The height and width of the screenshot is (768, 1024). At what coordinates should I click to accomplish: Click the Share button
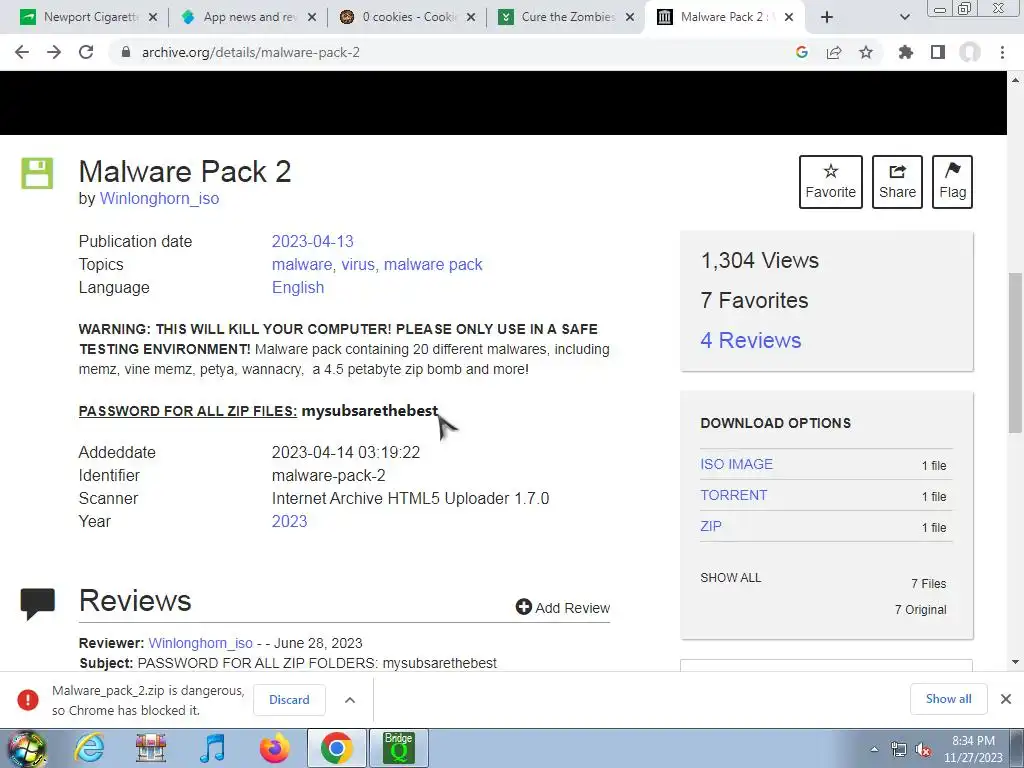coord(897,182)
